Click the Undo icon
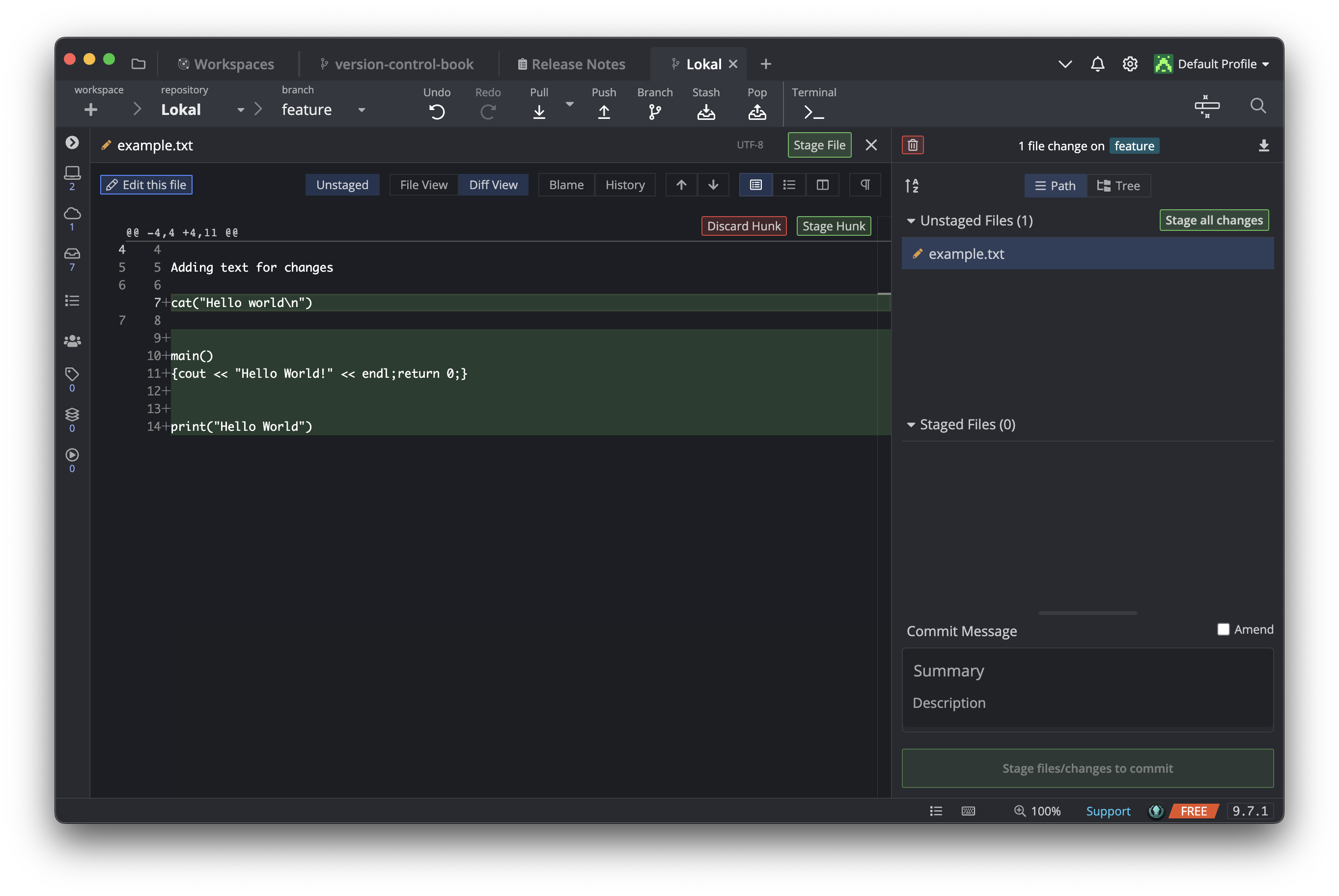This screenshot has height=896, width=1339. (x=437, y=112)
